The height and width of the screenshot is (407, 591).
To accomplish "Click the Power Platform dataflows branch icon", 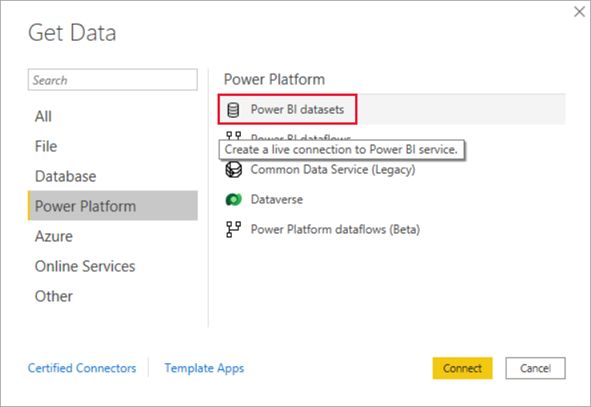I will click(x=233, y=230).
